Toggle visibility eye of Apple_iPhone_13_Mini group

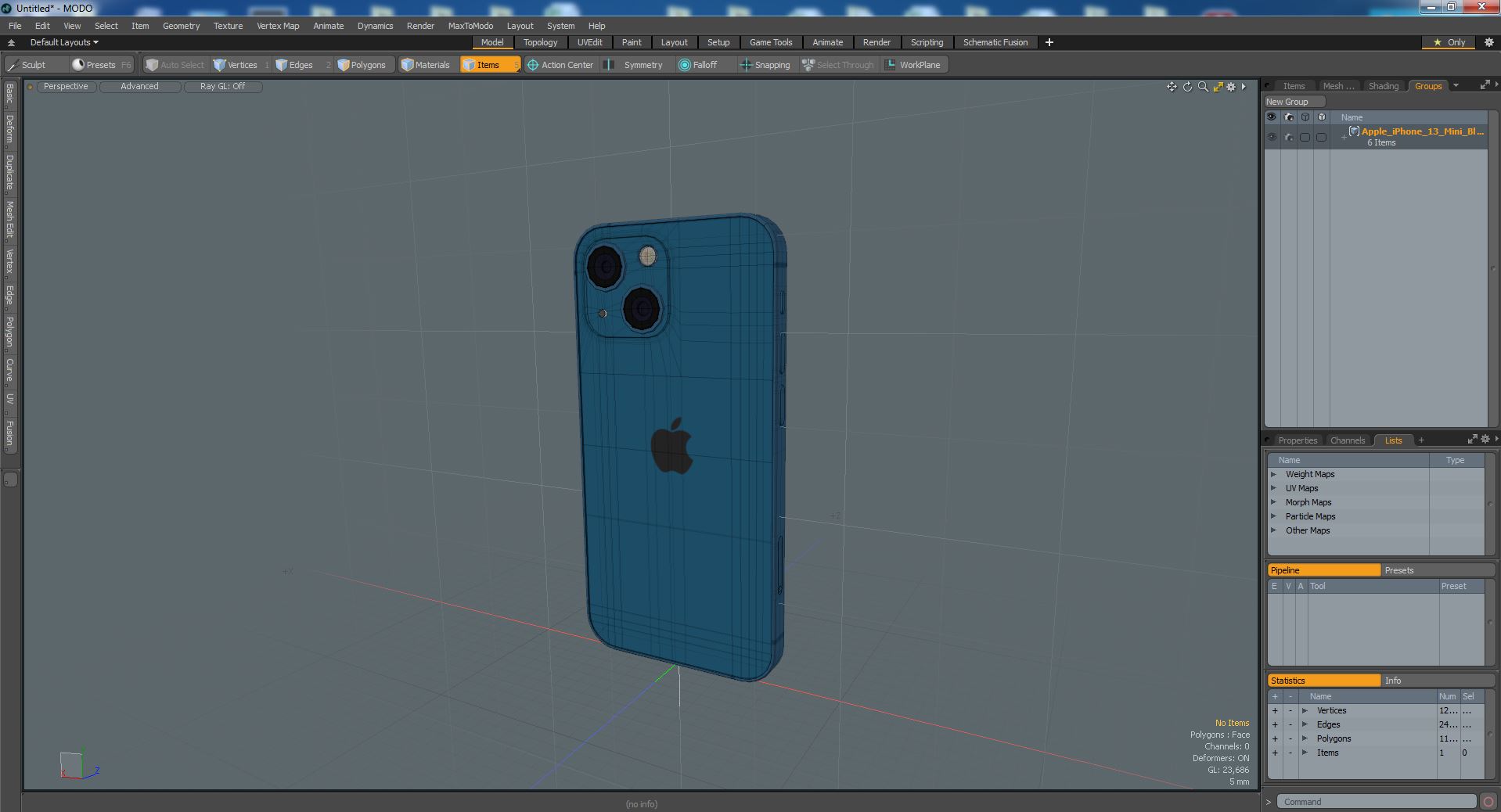point(1272,137)
